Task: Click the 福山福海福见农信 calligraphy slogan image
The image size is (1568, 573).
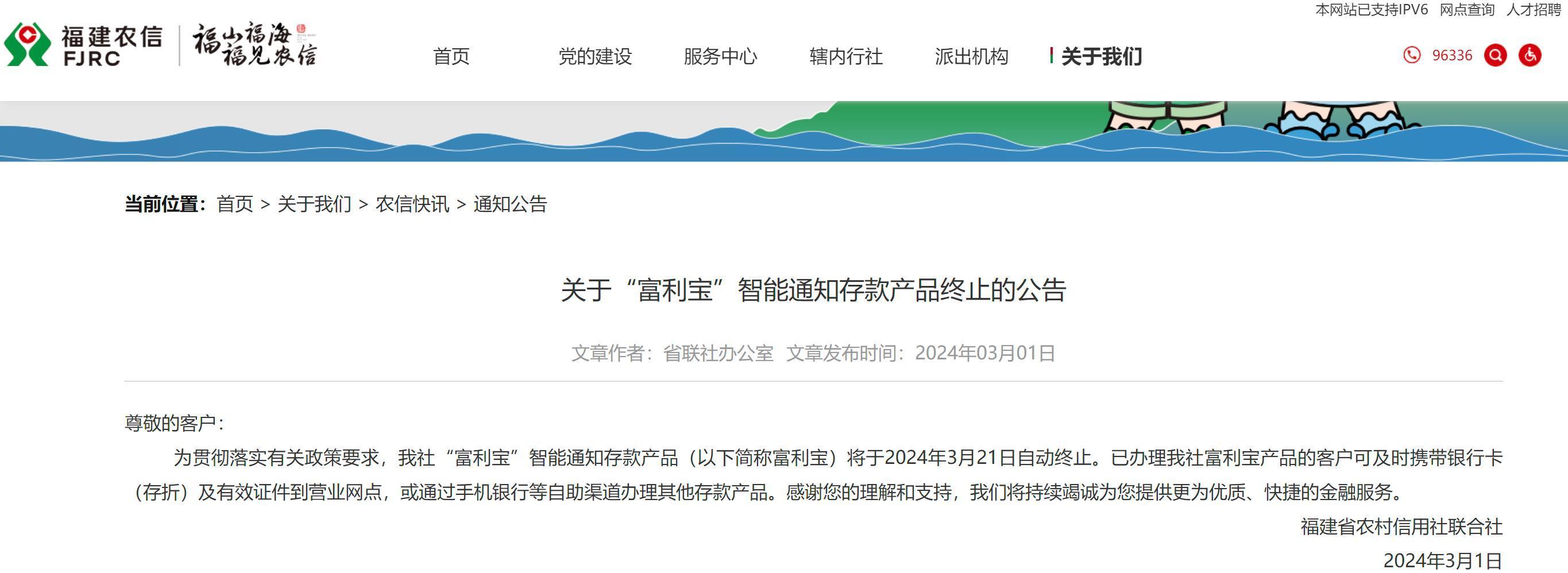Action: [x=255, y=44]
